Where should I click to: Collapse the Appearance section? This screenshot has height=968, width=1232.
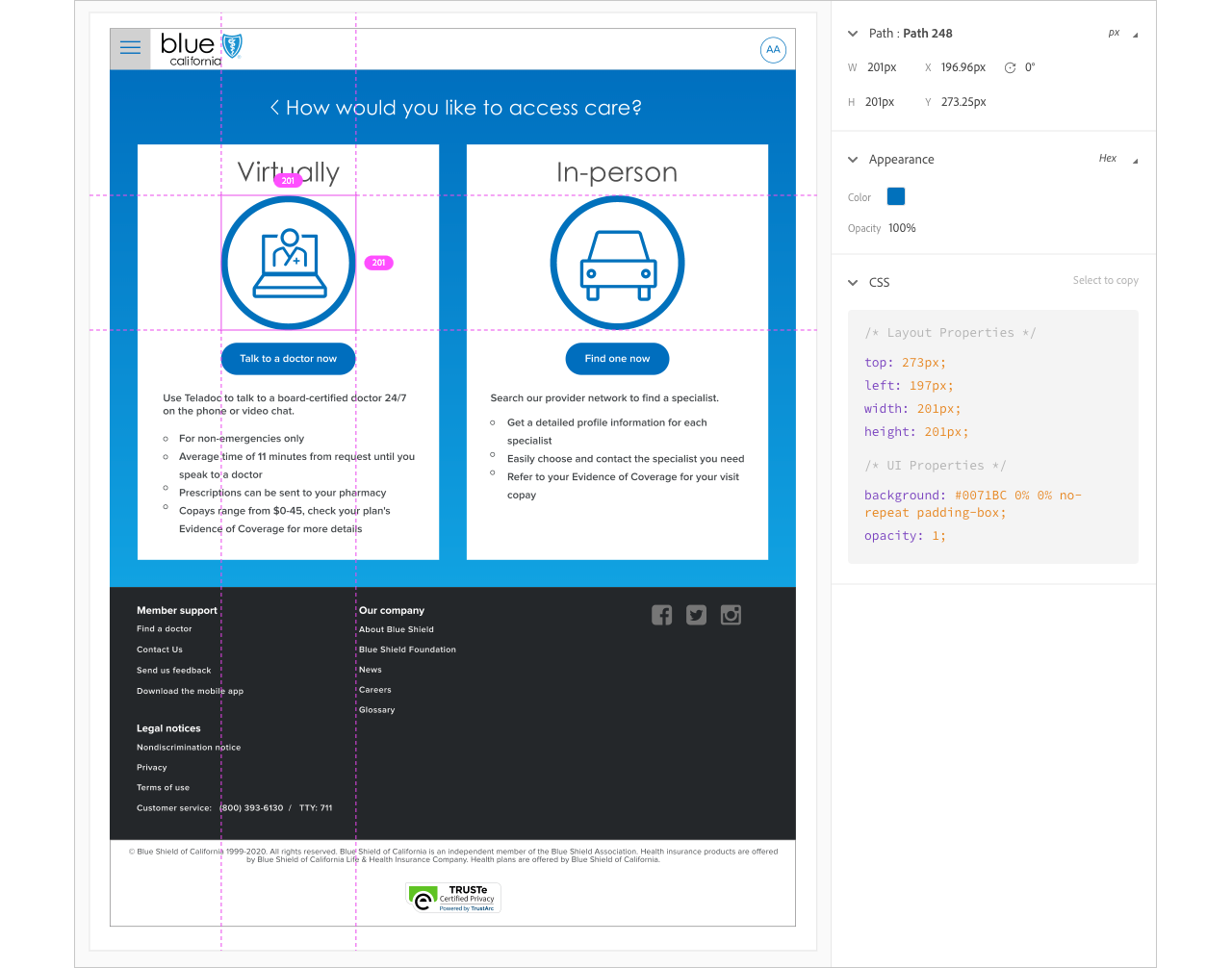pyautogui.click(x=853, y=160)
